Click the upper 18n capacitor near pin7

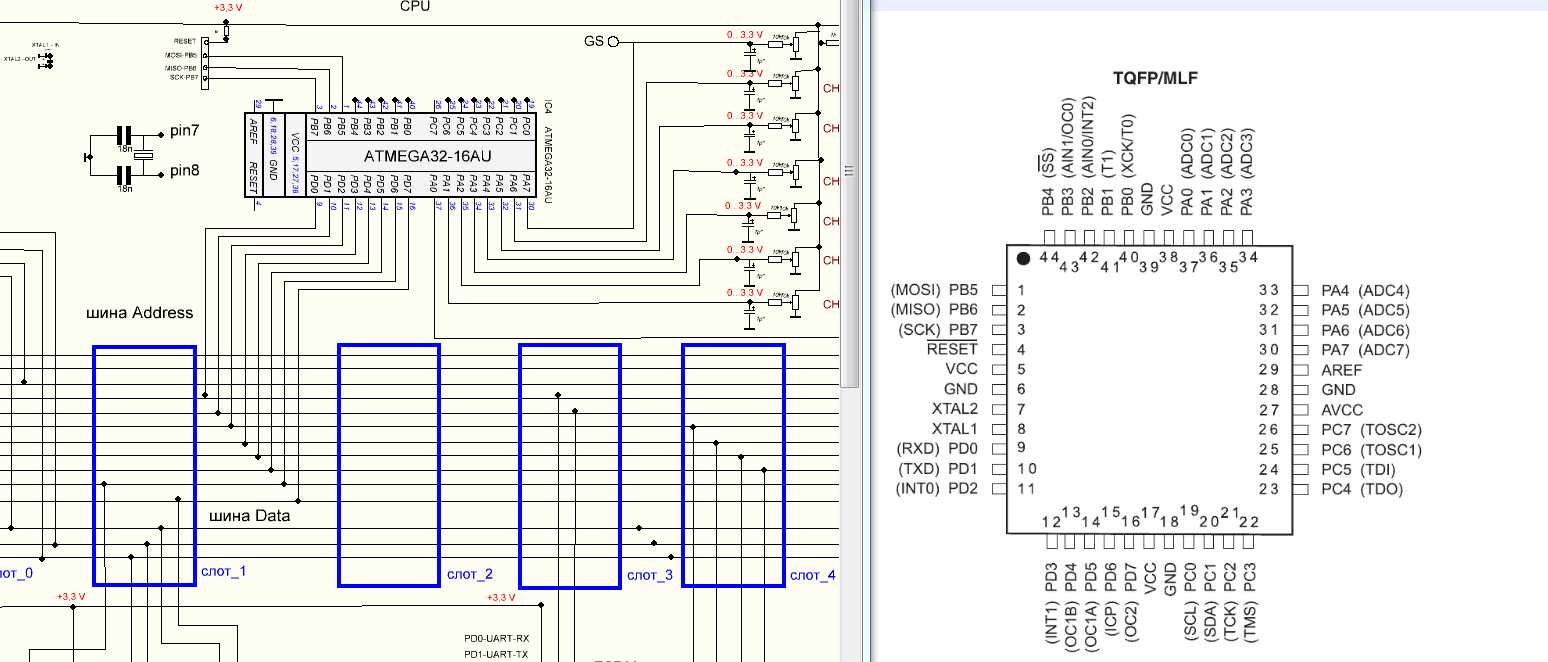pos(125,135)
